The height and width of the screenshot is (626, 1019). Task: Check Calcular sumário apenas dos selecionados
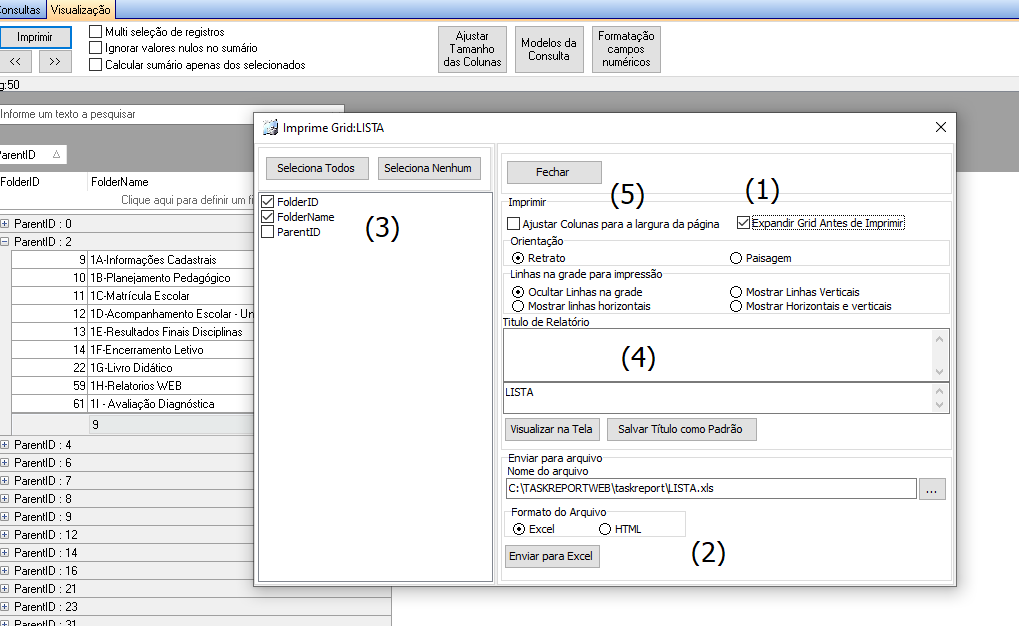(x=96, y=64)
